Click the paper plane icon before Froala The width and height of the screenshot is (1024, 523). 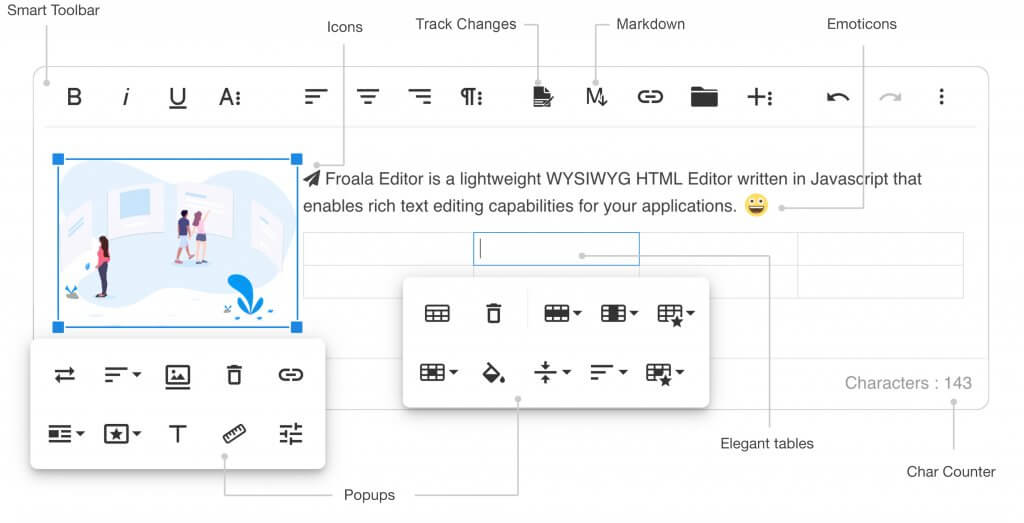312,178
